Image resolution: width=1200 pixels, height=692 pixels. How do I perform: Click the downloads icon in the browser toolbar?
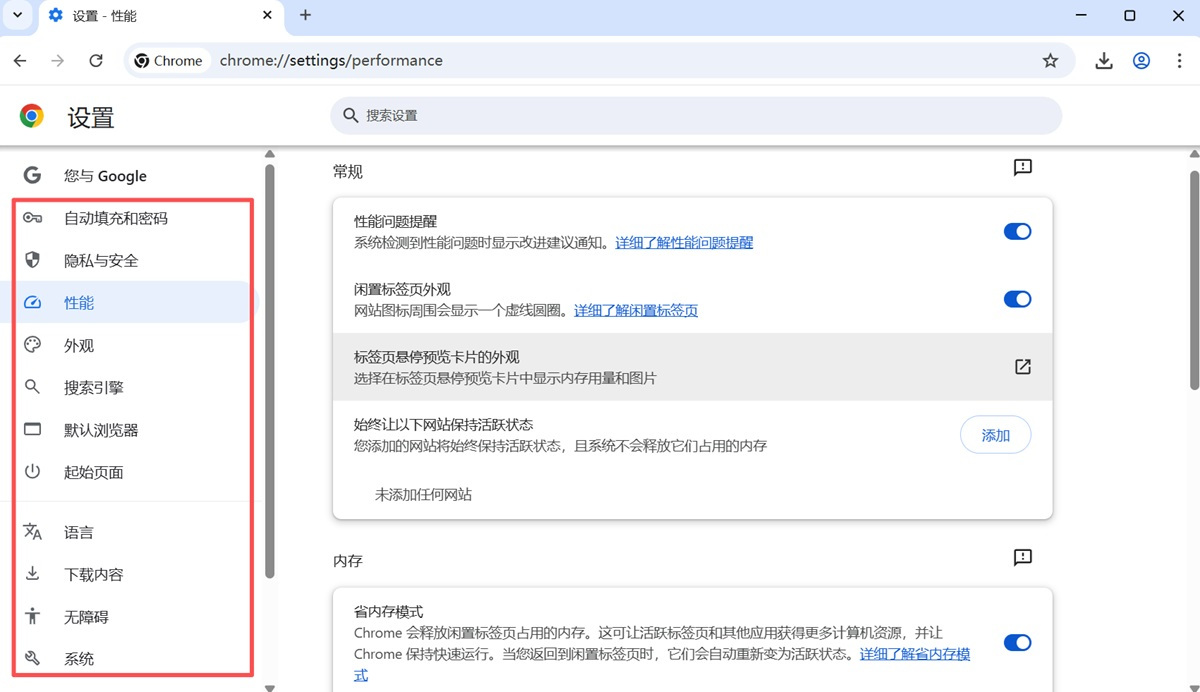click(1103, 60)
